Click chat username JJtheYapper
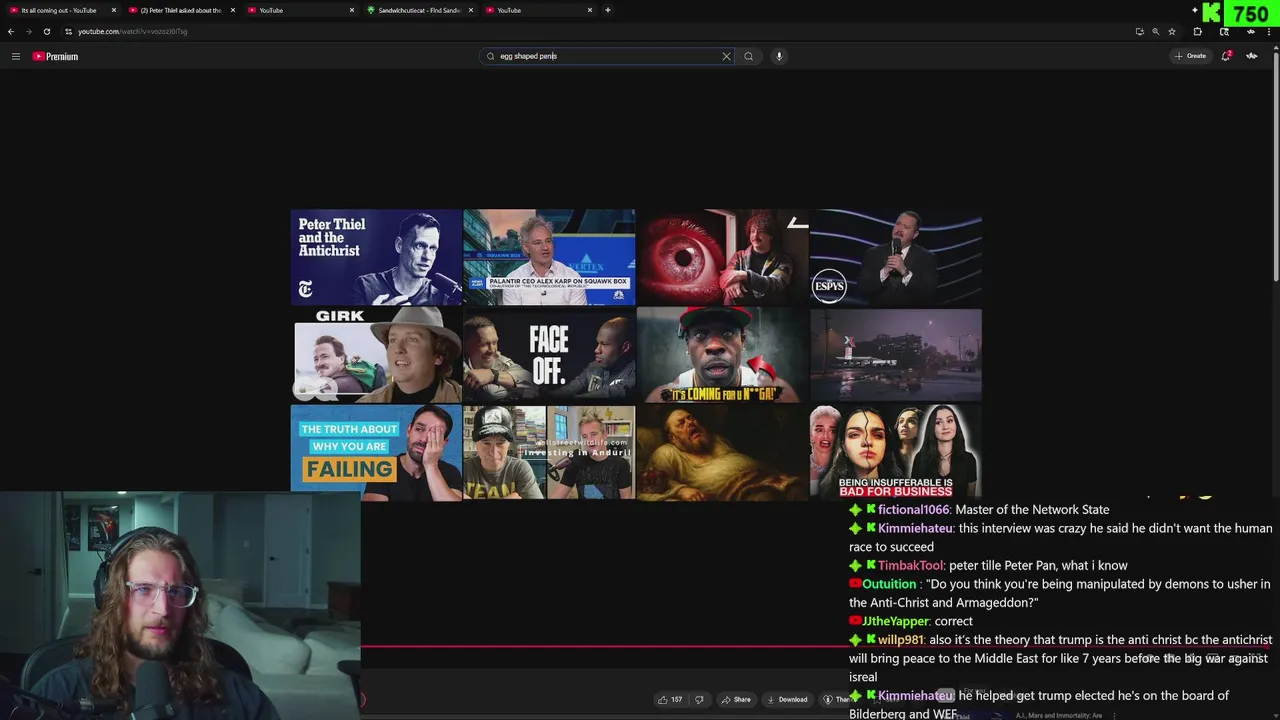The image size is (1280, 720). coord(895,621)
